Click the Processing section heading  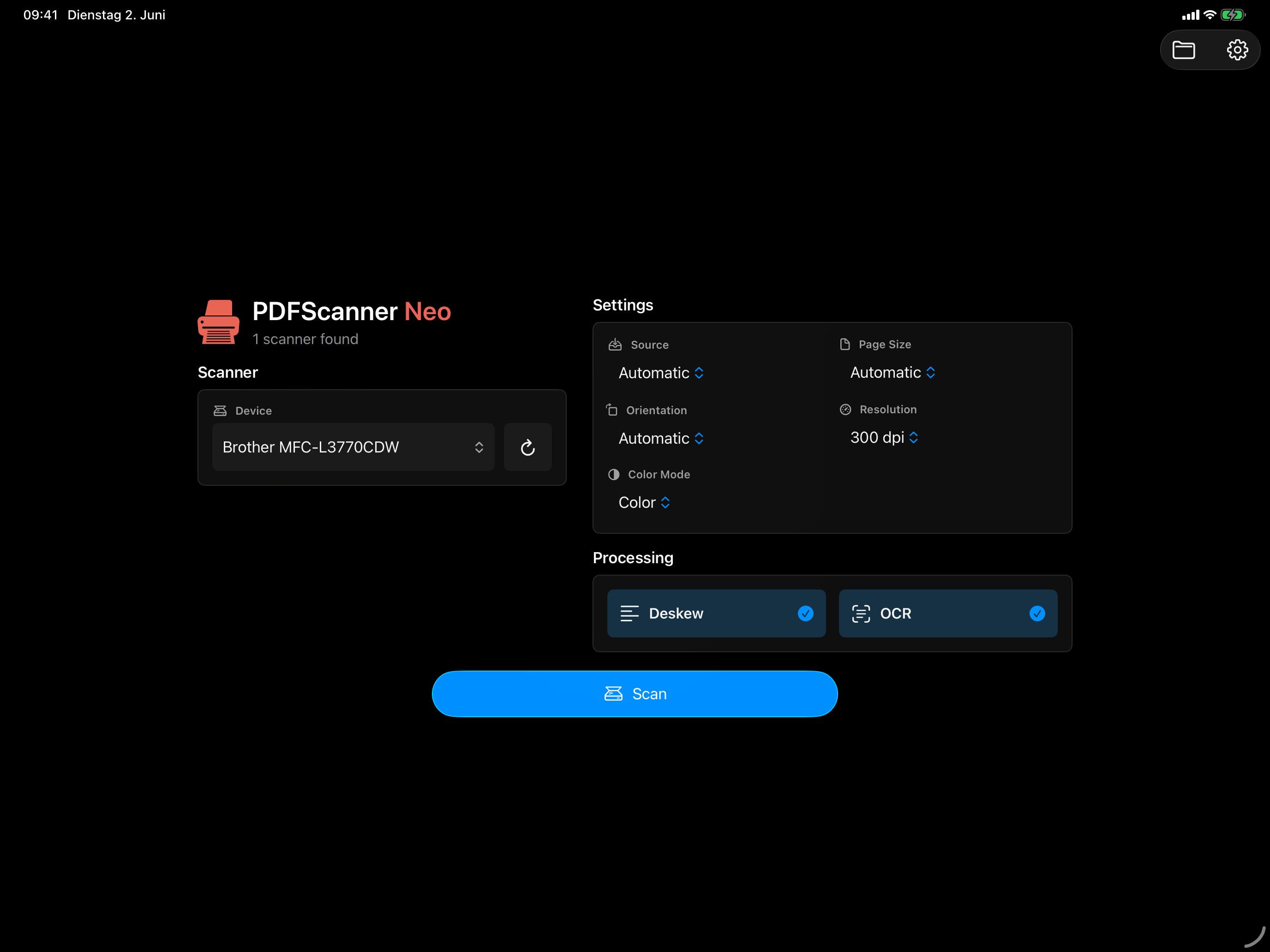tap(633, 558)
